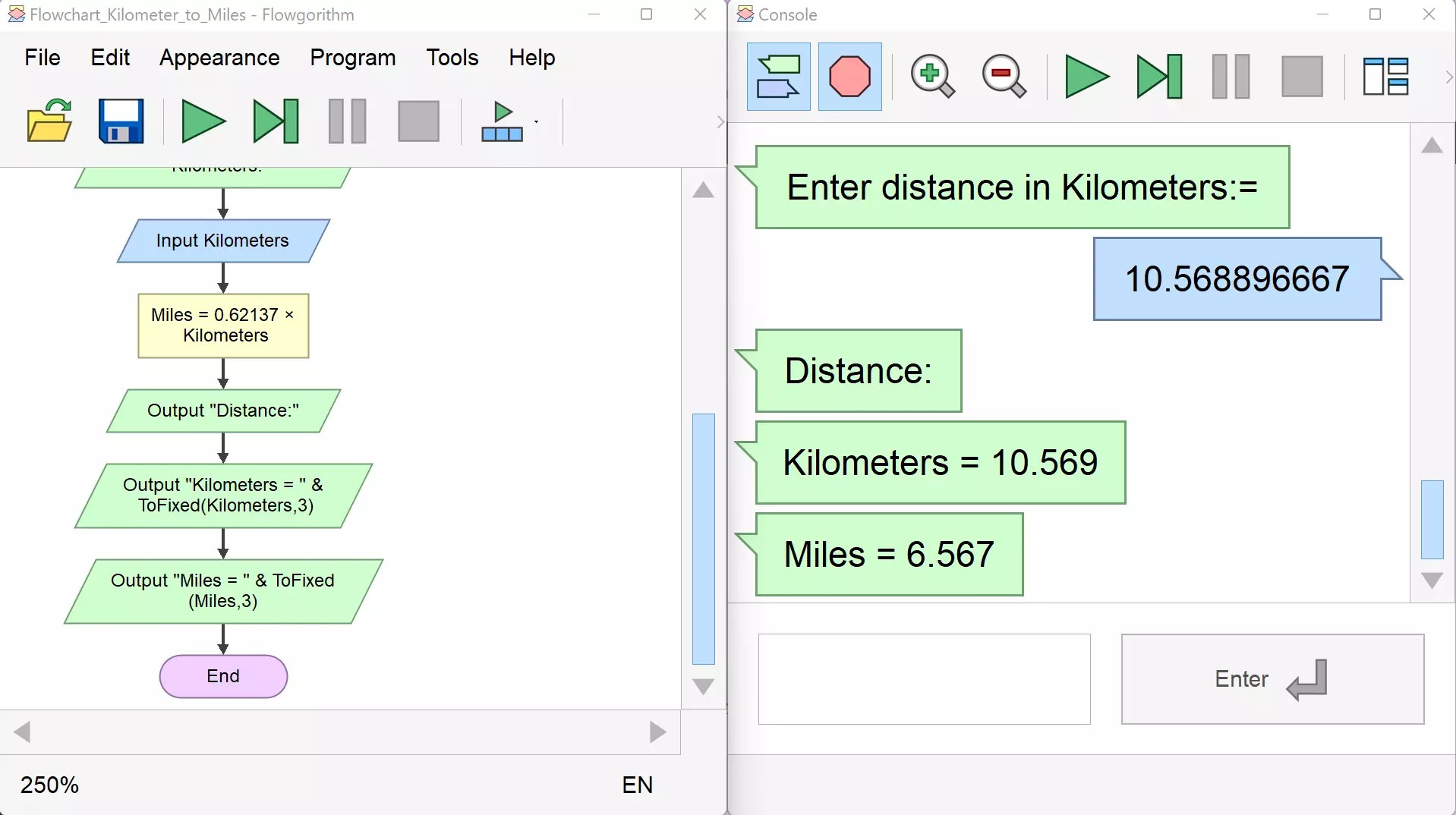The height and width of the screenshot is (815, 1456).
Task: Save the current flowchart
Action: coord(121,121)
